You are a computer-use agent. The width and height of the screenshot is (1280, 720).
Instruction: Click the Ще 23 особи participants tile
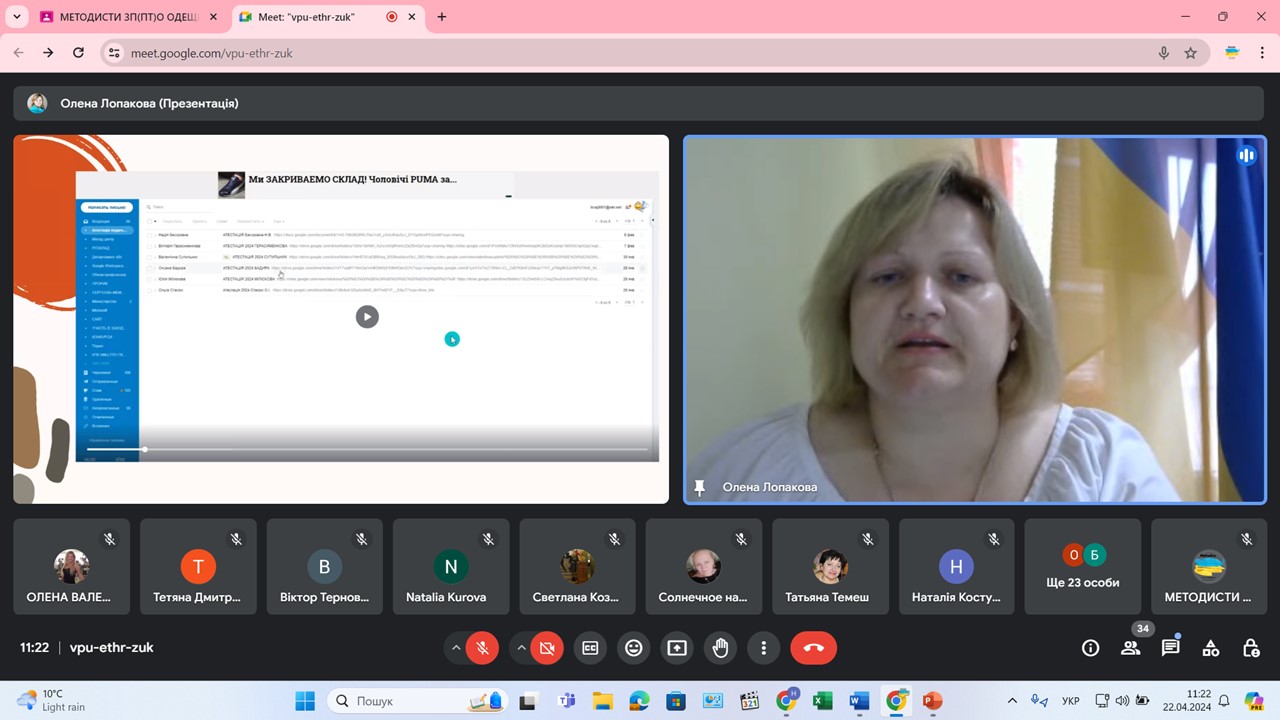(x=1083, y=567)
